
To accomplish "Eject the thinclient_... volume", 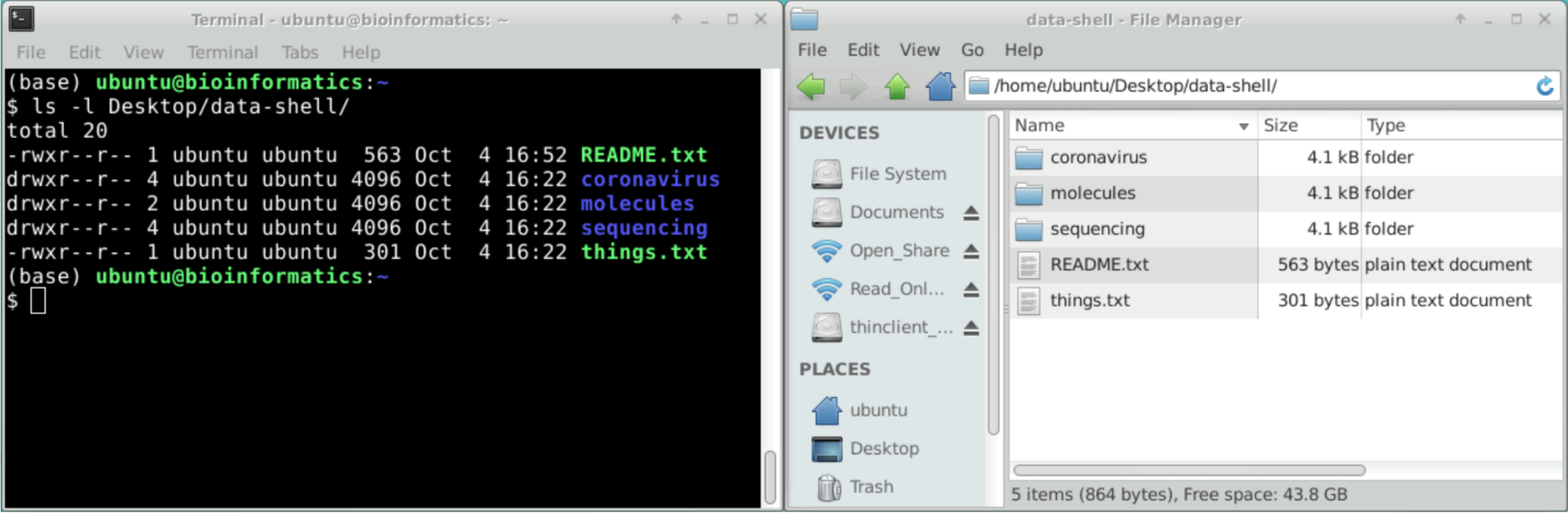I will click(971, 328).
